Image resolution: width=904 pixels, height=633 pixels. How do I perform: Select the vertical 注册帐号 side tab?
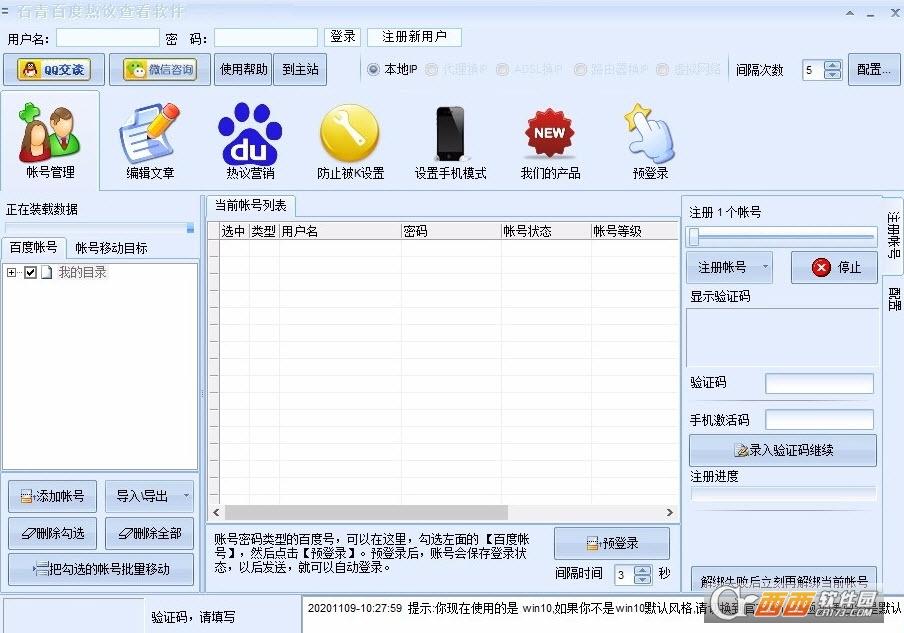tap(893, 236)
